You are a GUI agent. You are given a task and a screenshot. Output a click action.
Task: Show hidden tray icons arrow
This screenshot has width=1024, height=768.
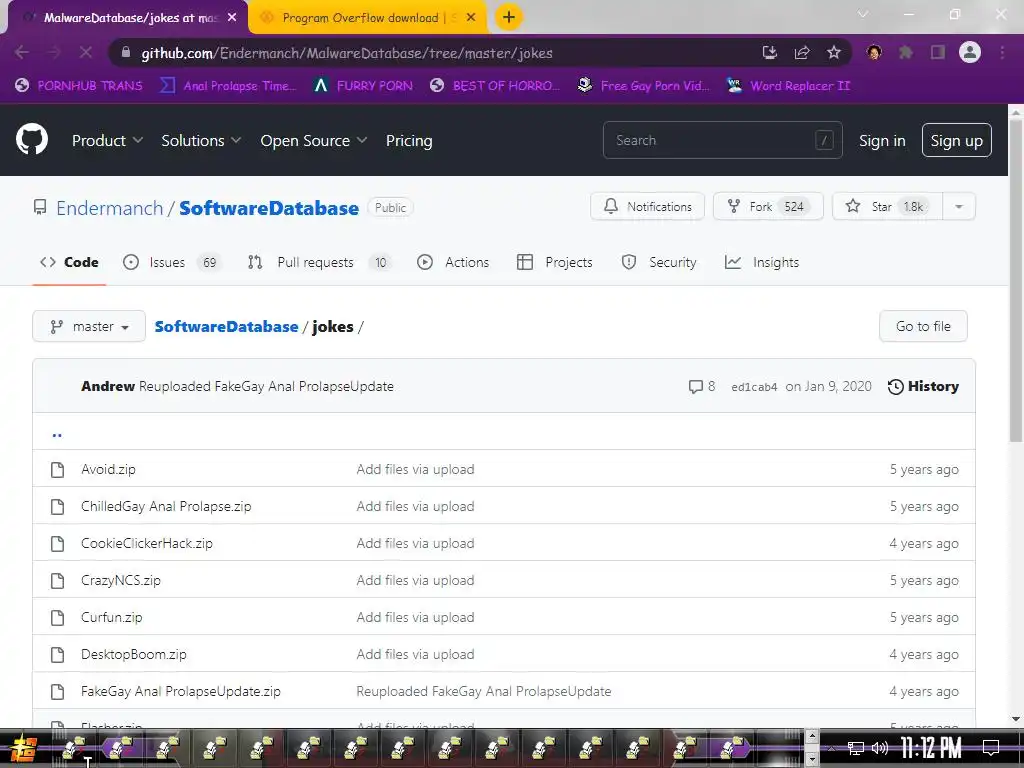[831, 748]
